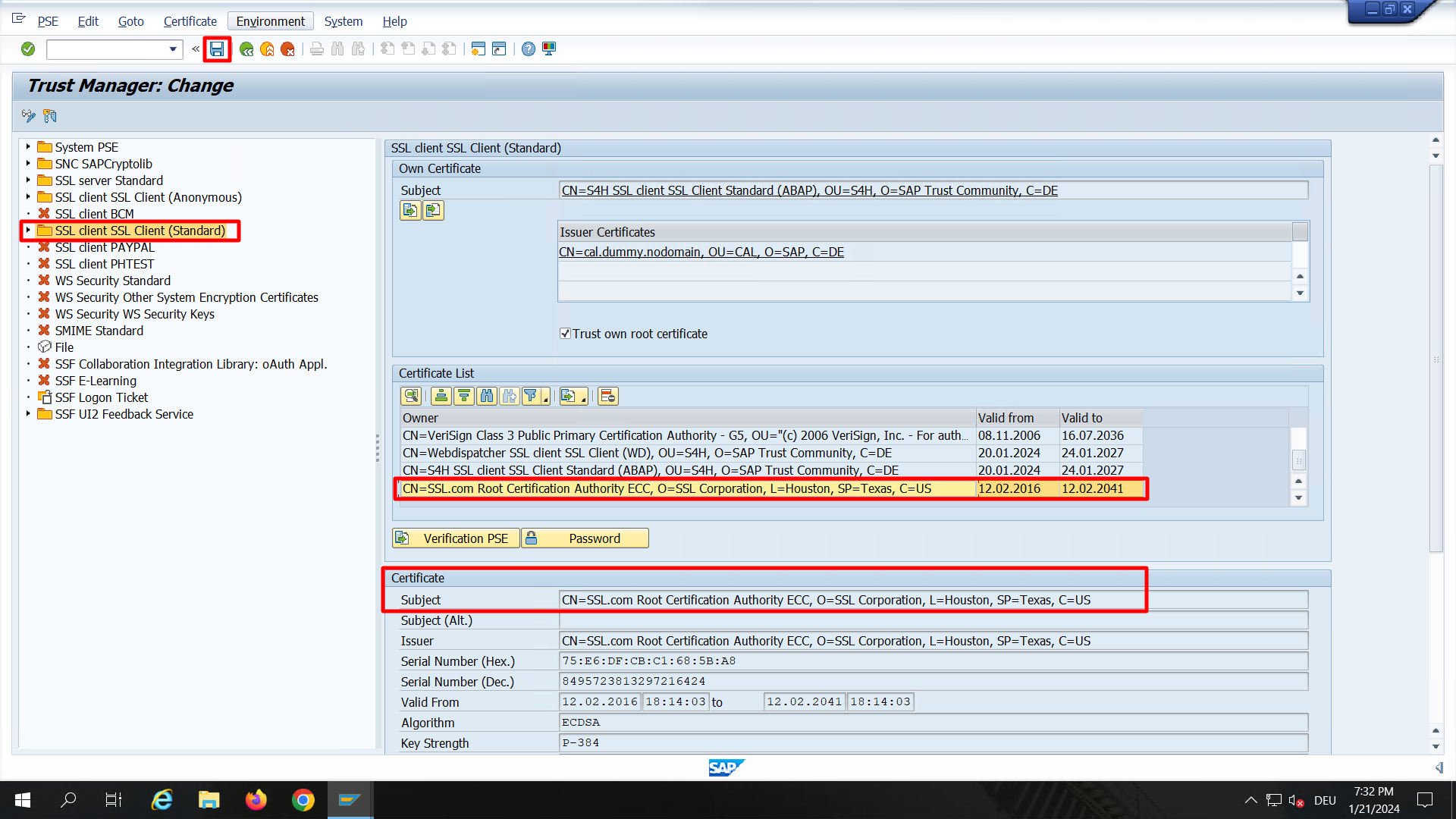Screen dimensions: 1456x819
Task: Click the Verification PSE button
Action: point(457,538)
